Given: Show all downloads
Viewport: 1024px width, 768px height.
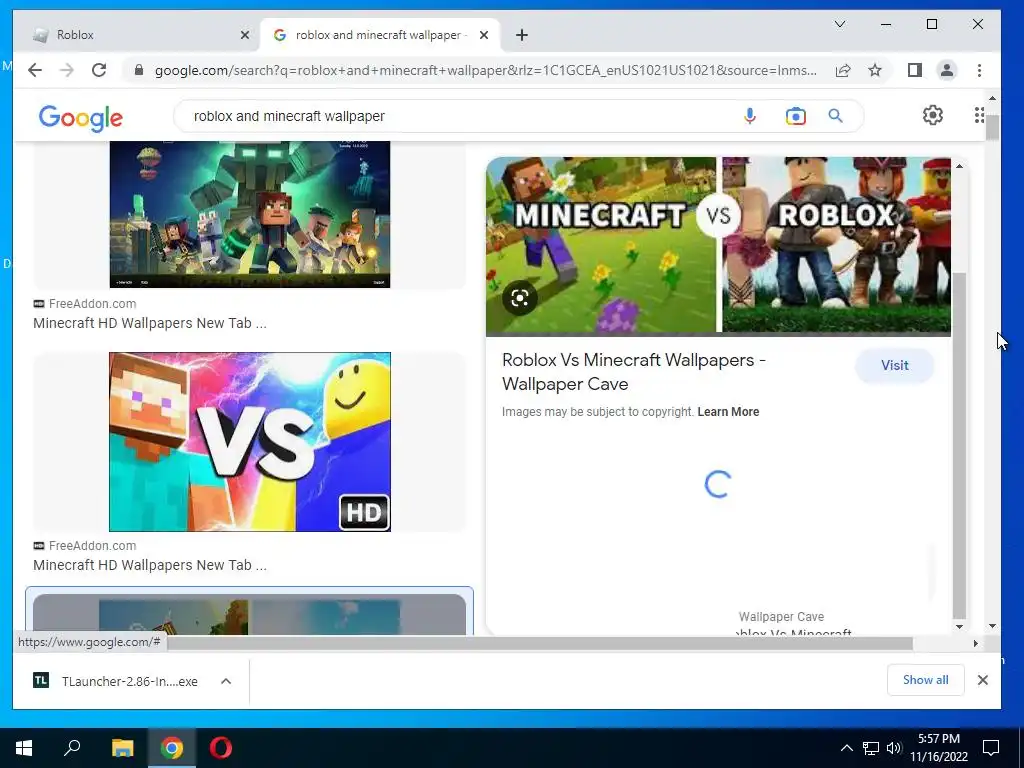Looking at the screenshot, I should pos(925,680).
